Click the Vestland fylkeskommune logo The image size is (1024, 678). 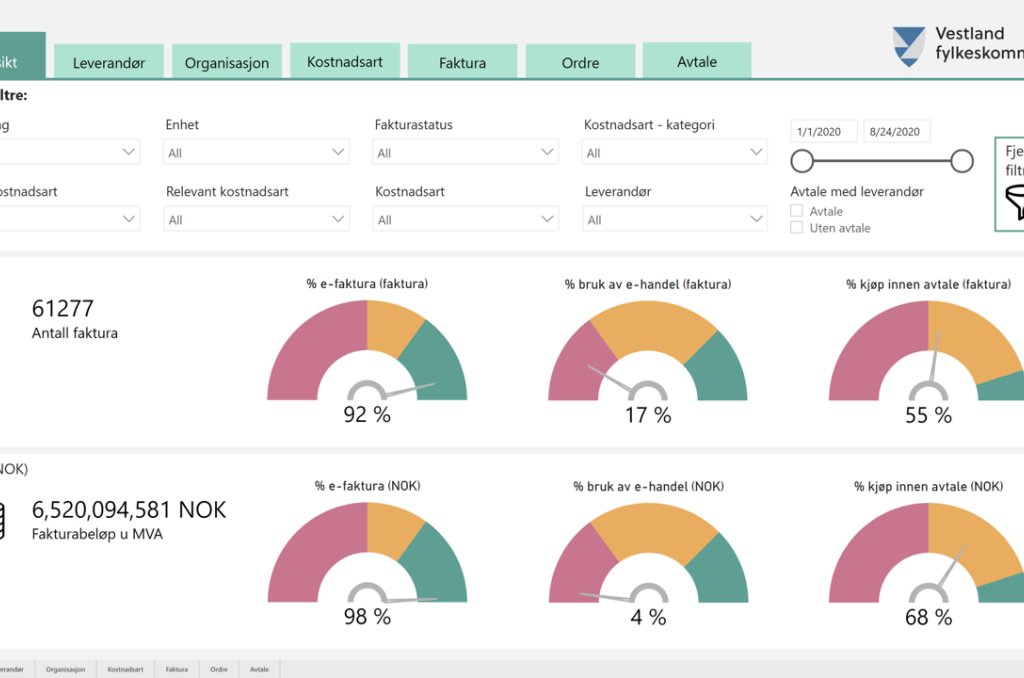click(908, 46)
